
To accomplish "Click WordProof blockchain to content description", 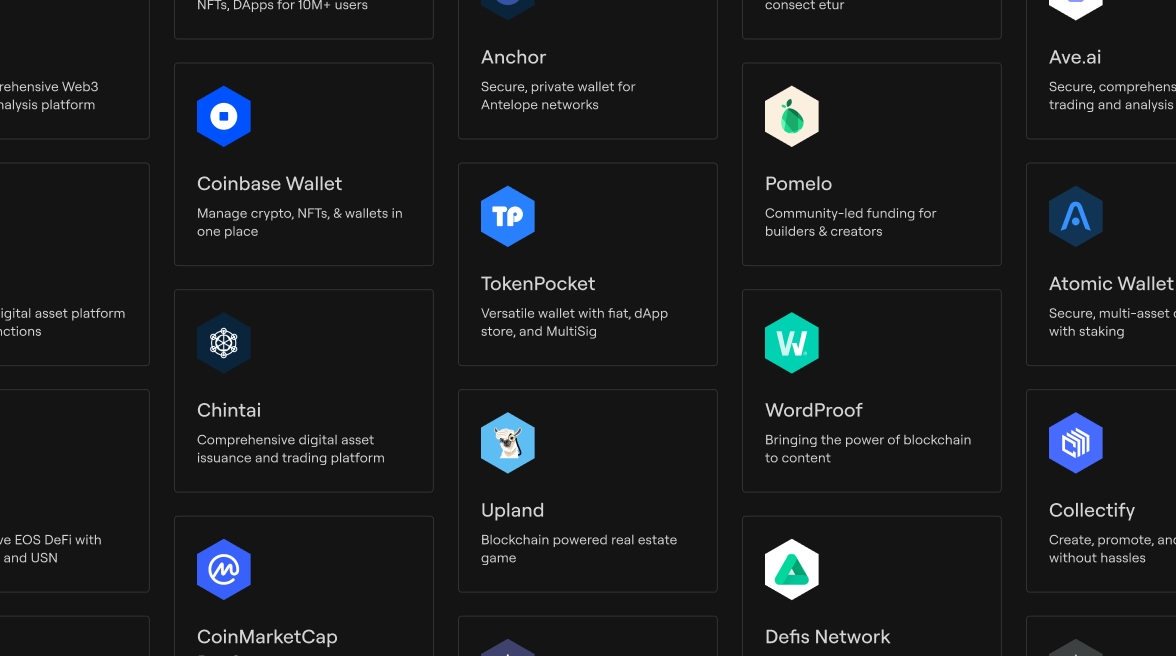I will 868,449.
